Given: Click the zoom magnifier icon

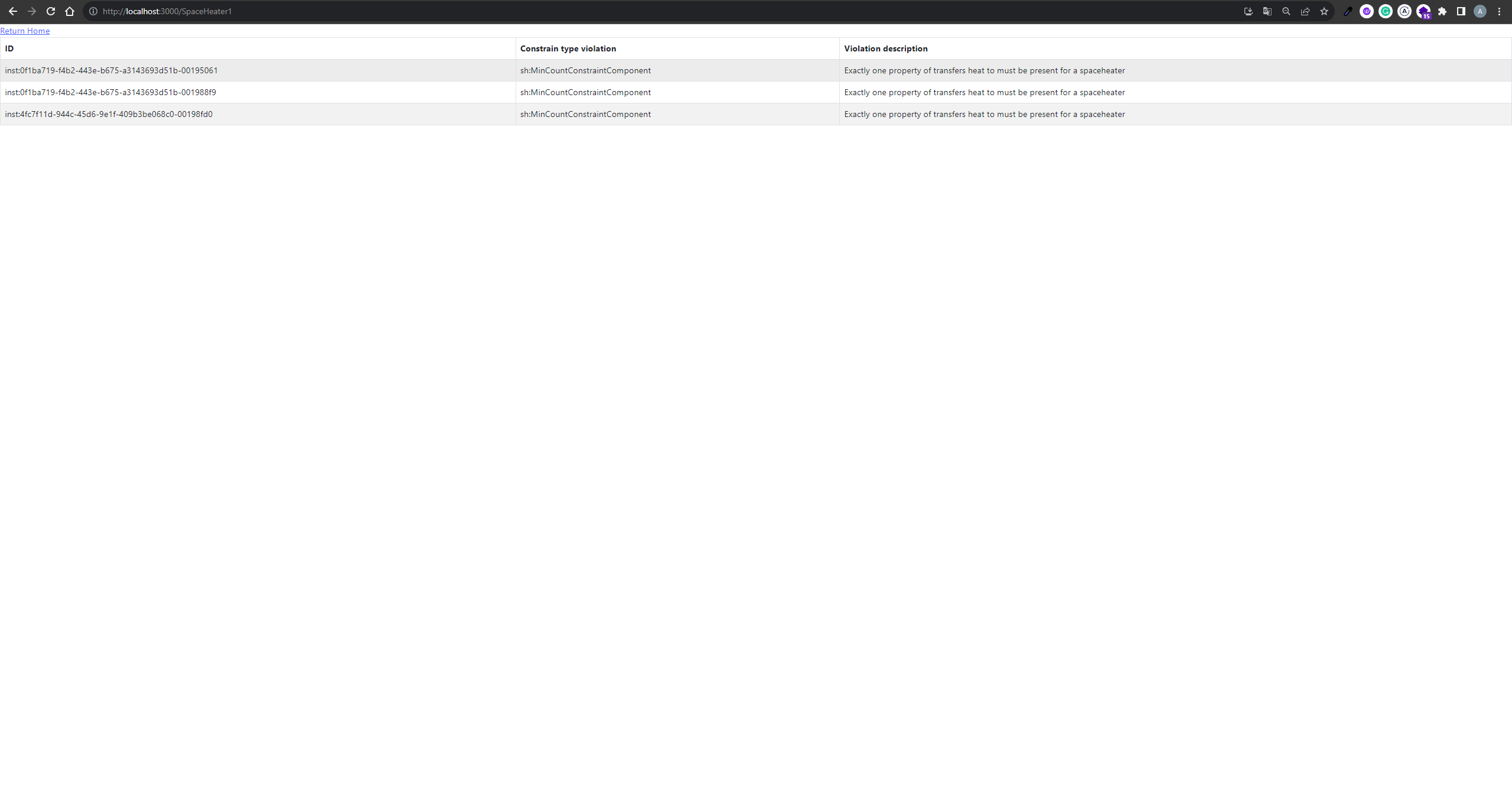Looking at the screenshot, I should pos(1286,11).
